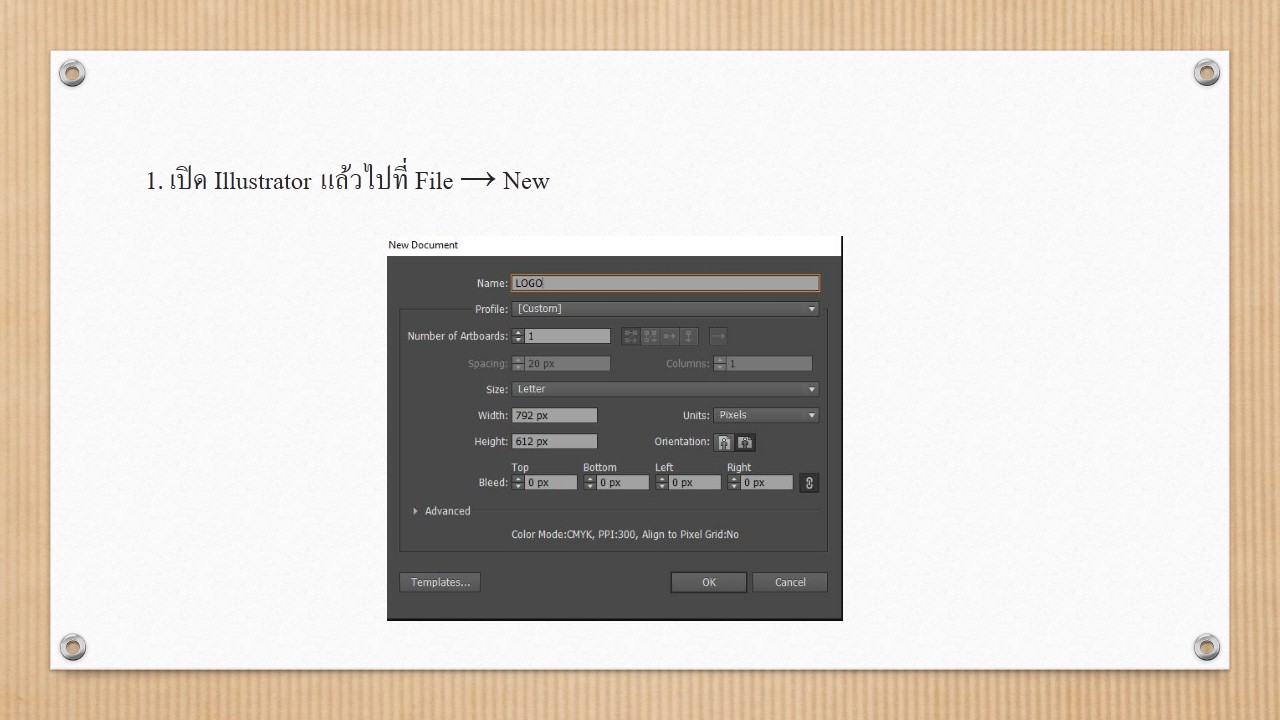Select the Grid by Row artboard layout icon

tap(631, 336)
